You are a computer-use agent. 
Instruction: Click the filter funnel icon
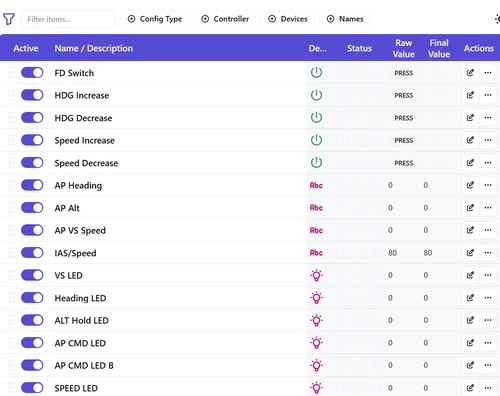tap(9, 19)
